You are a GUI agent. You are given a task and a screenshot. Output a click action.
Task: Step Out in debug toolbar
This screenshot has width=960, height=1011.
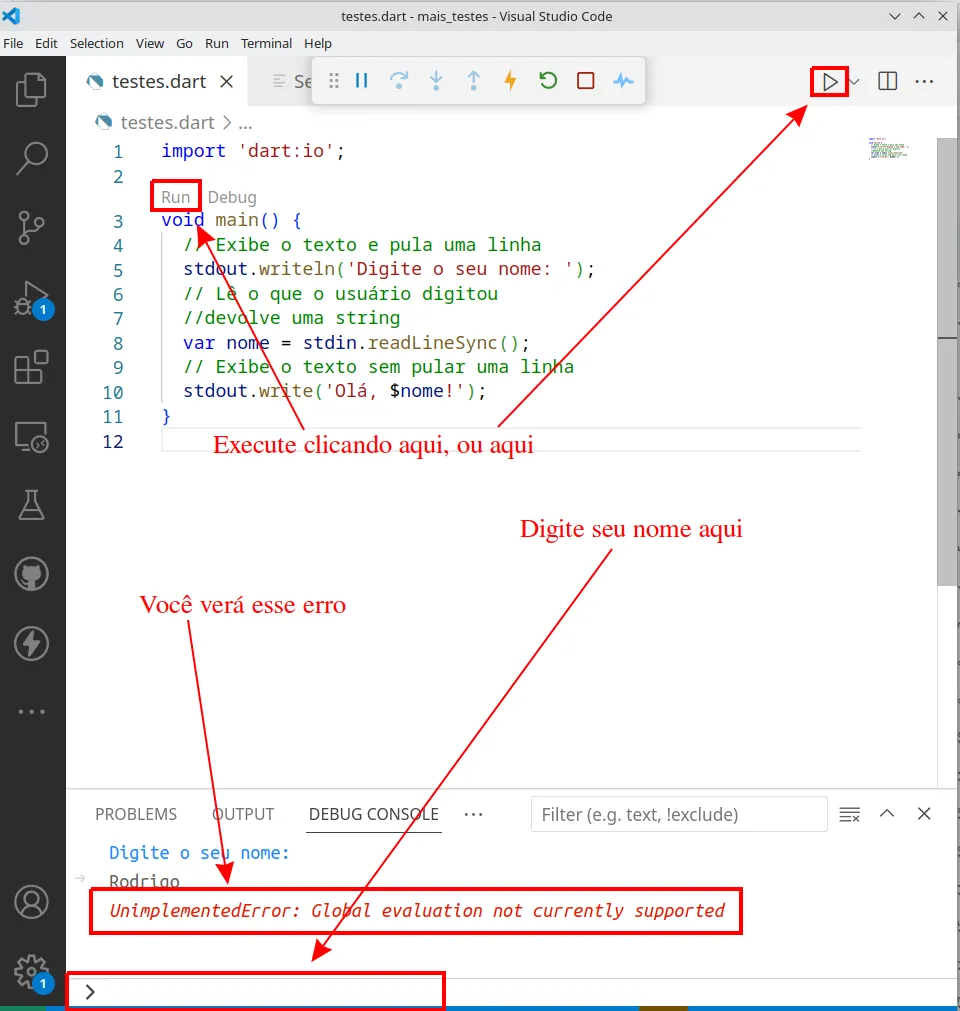point(474,81)
